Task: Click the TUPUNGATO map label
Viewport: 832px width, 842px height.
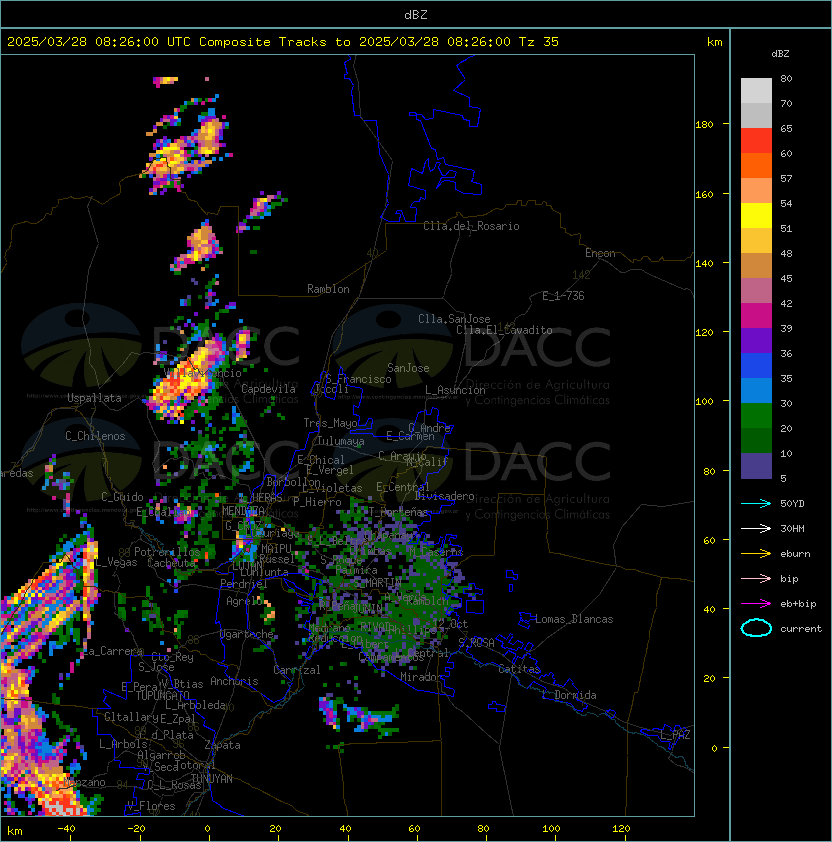Action: pyautogui.click(x=162, y=696)
